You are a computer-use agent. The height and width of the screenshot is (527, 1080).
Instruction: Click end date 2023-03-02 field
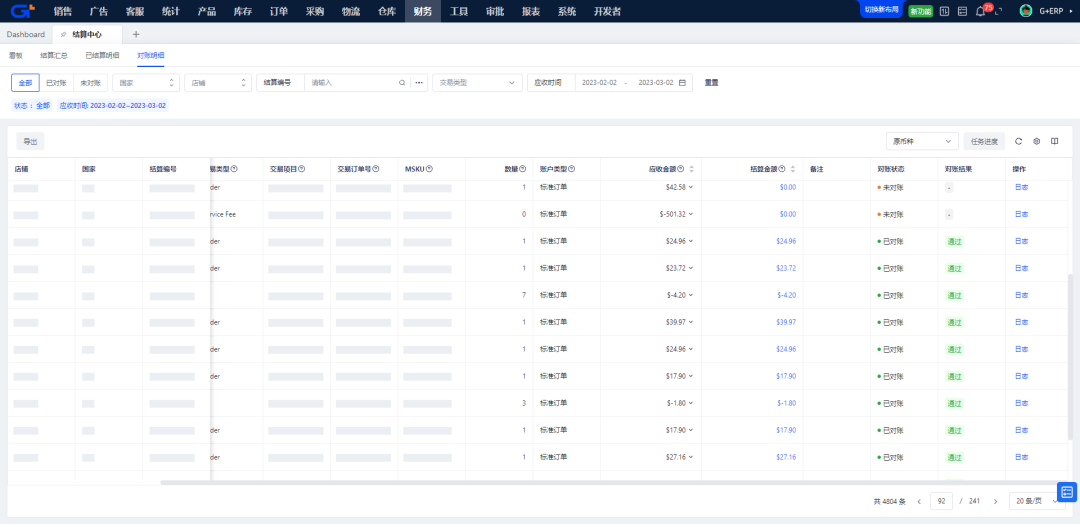click(656, 83)
